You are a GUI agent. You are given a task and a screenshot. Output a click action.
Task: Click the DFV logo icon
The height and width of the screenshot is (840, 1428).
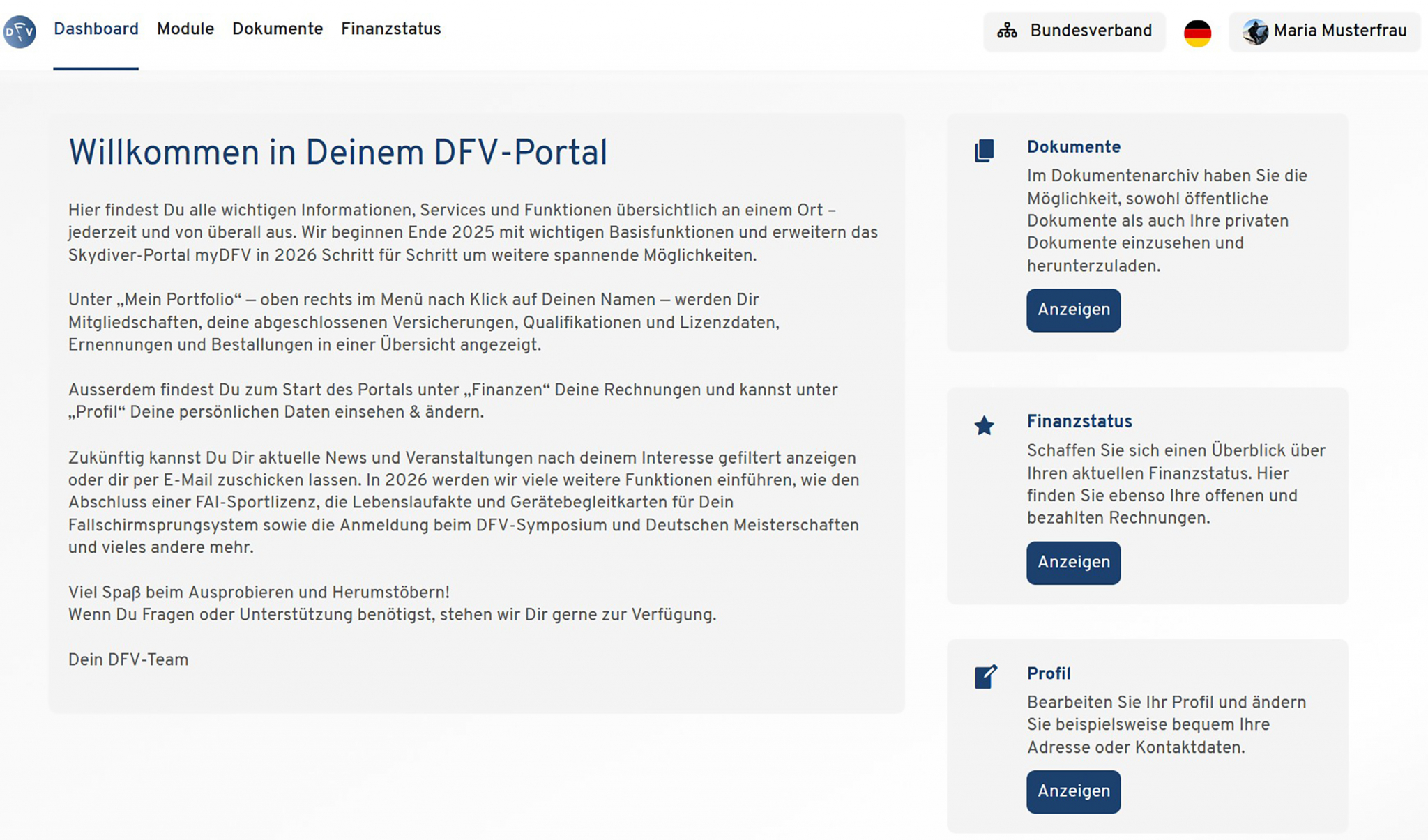20,31
